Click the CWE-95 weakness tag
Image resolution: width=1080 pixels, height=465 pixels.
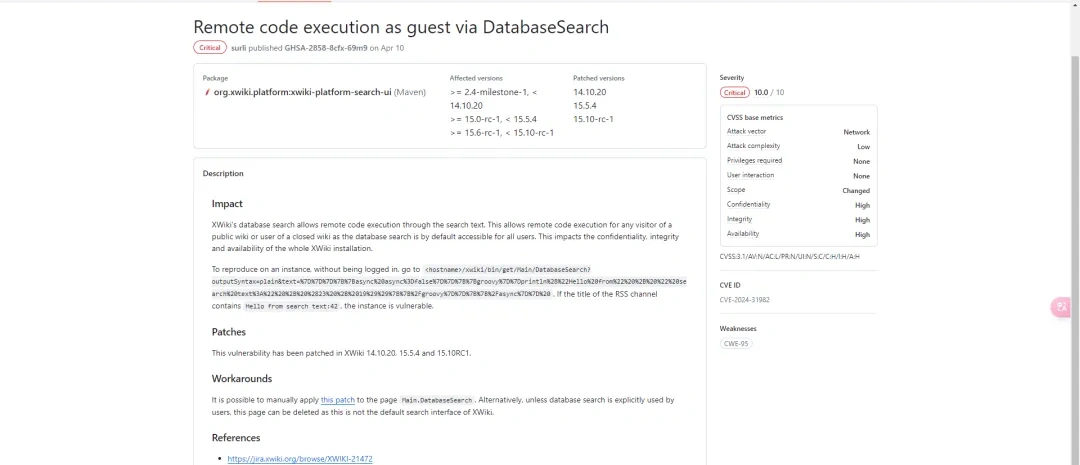click(736, 343)
